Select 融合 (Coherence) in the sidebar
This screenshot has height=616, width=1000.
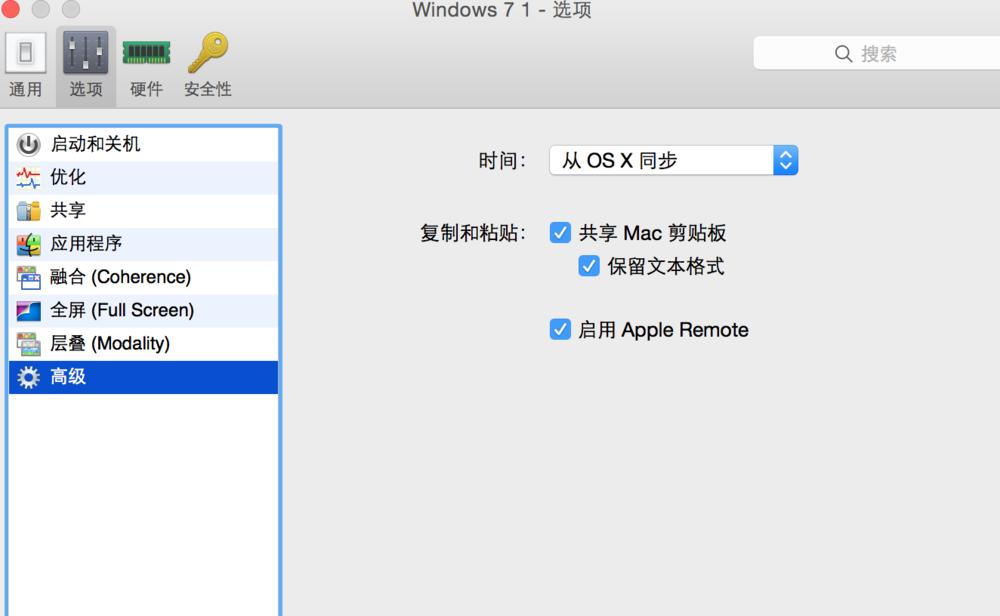[143, 277]
